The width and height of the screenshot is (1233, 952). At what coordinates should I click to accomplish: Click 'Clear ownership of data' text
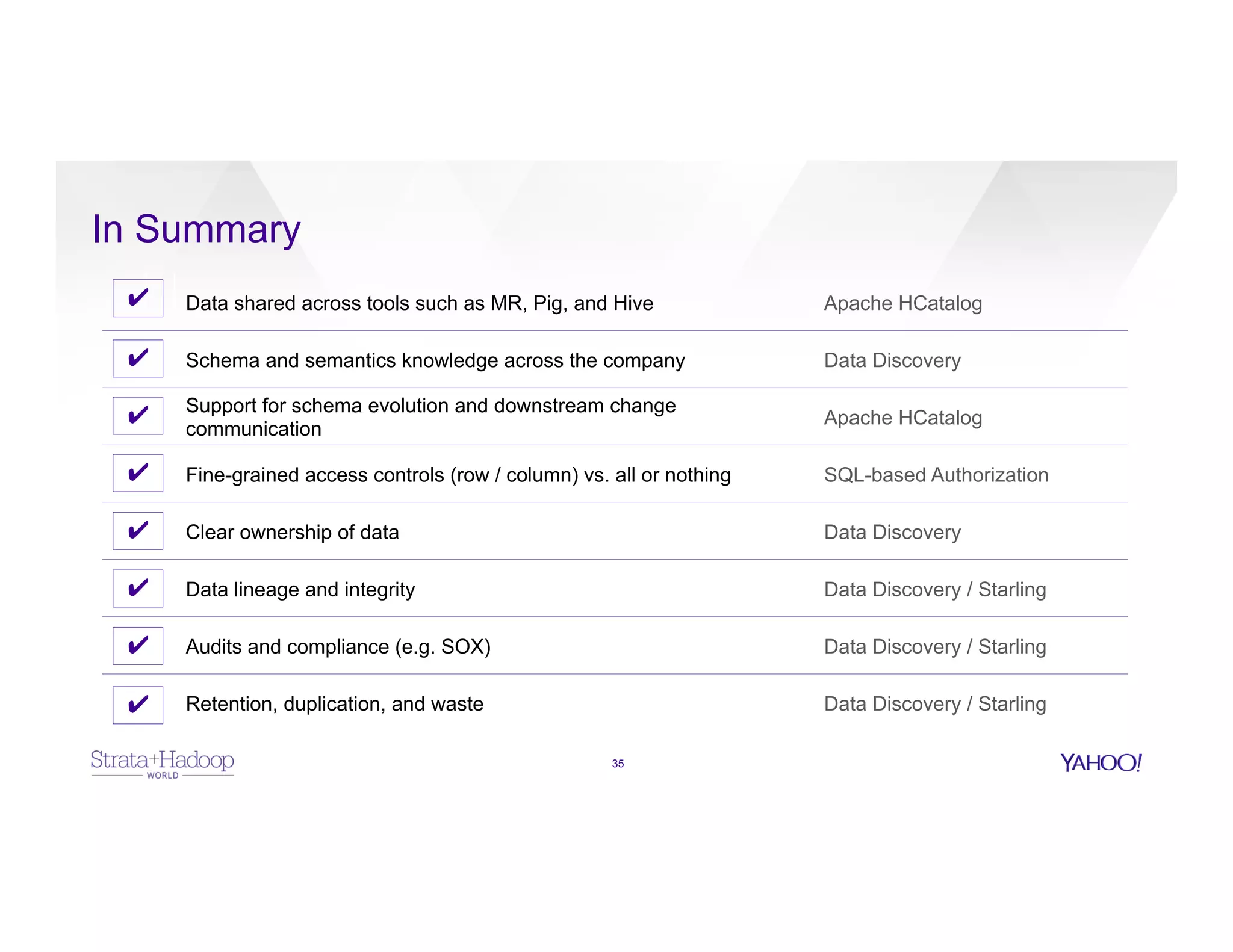(x=293, y=532)
